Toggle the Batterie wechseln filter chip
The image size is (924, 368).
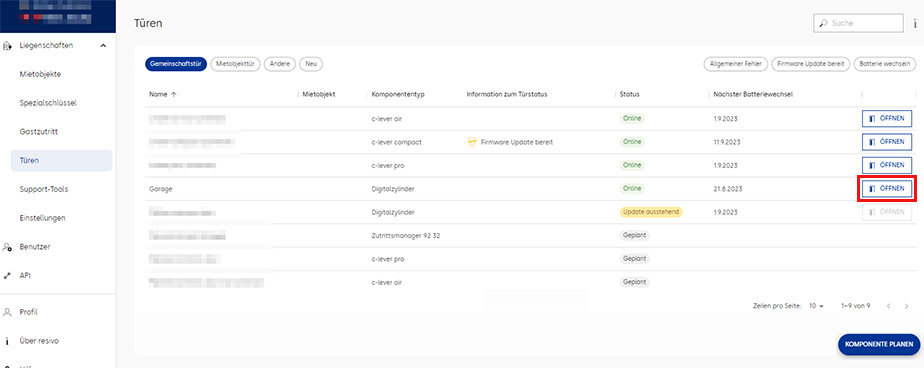(x=885, y=64)
